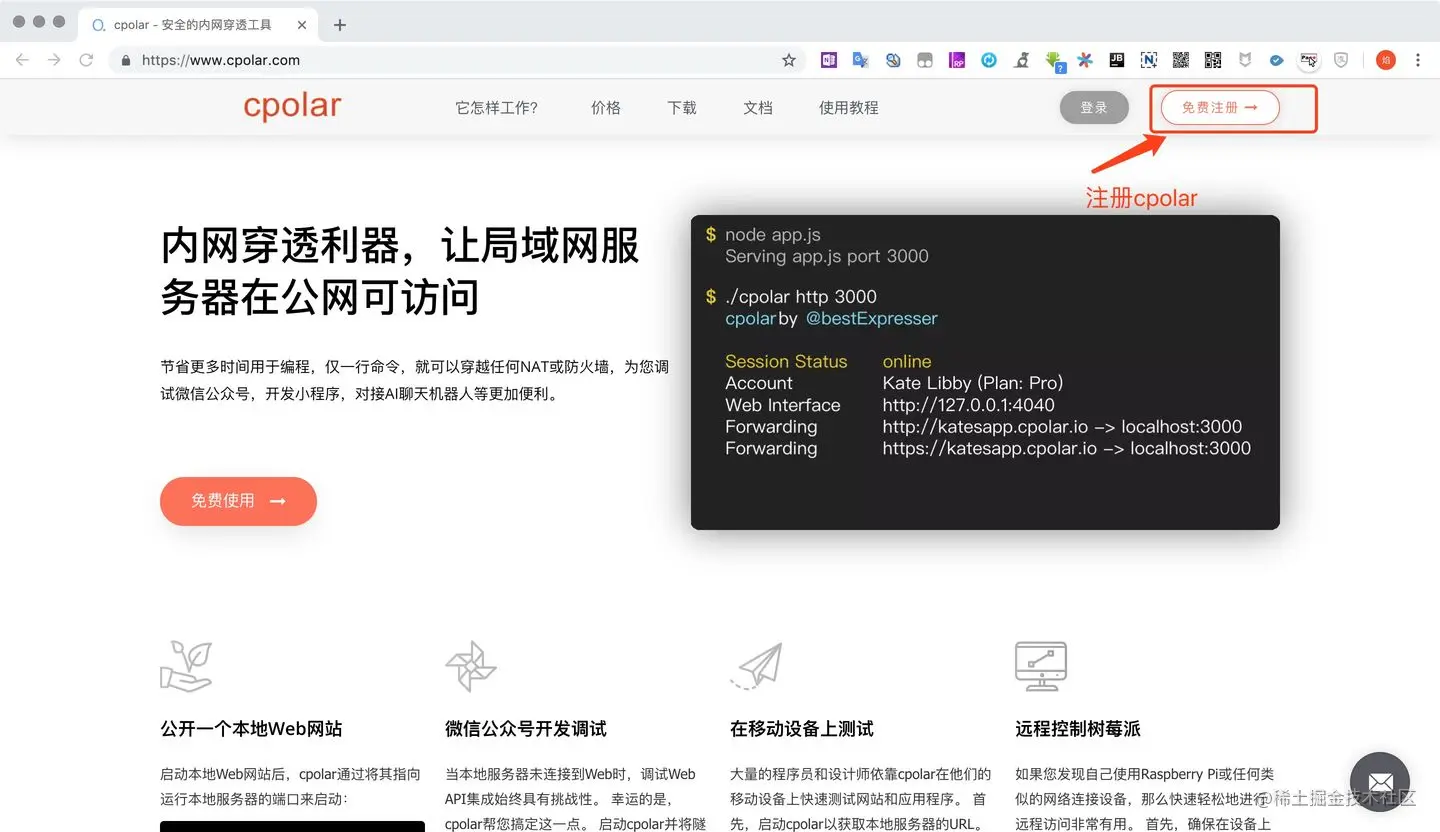This screenshot has width=1440, height=832.
Task: Click the 登录 login button
Action: coord(1094,108)
